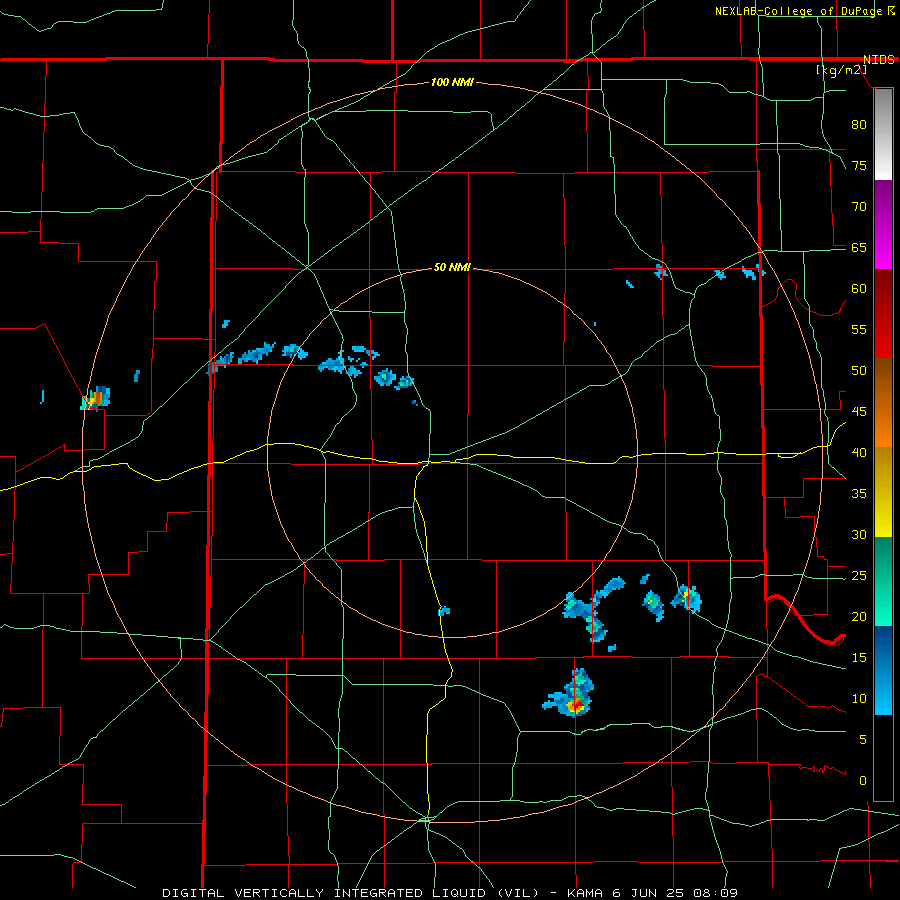Click the legend value 0
Screen dimensions: 900x900
coord(863,781)
